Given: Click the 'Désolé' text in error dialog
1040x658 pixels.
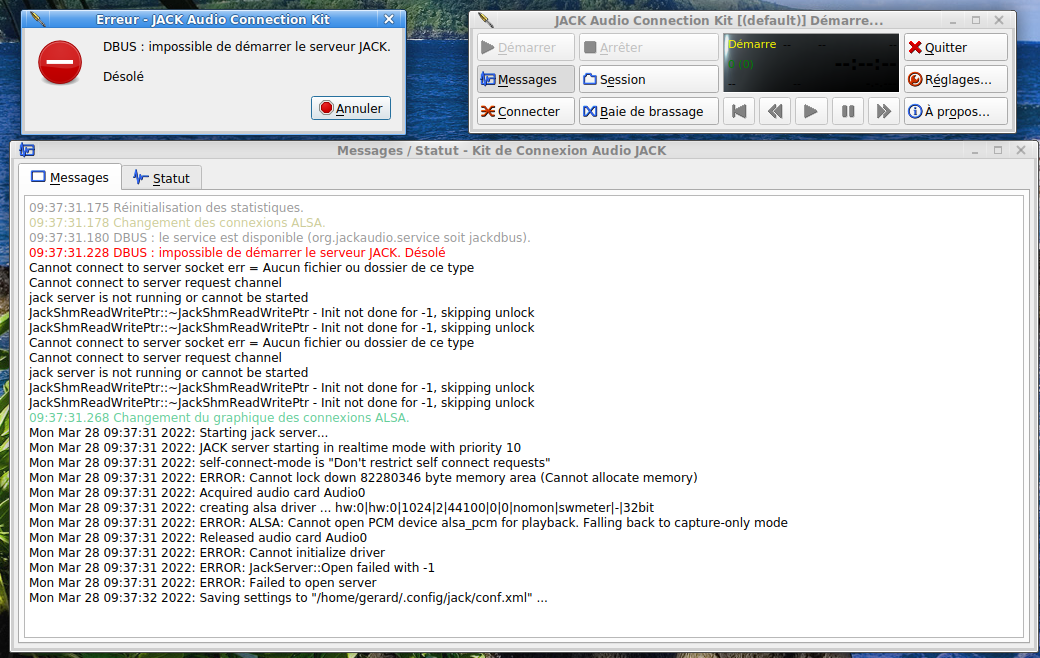Looking at the screenshot, I should pyautogui.click(x=123, y=76).
